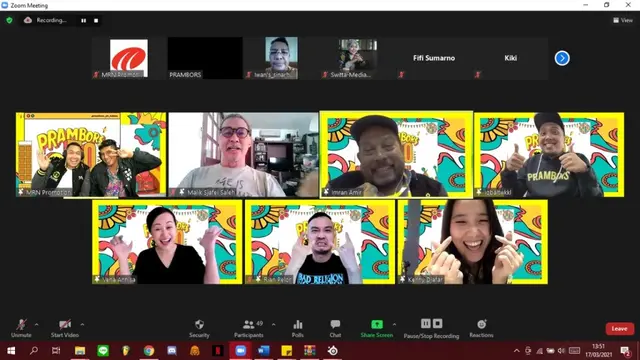
Task: Click the Start Video camera icon
Action: (x=65, y=324)
